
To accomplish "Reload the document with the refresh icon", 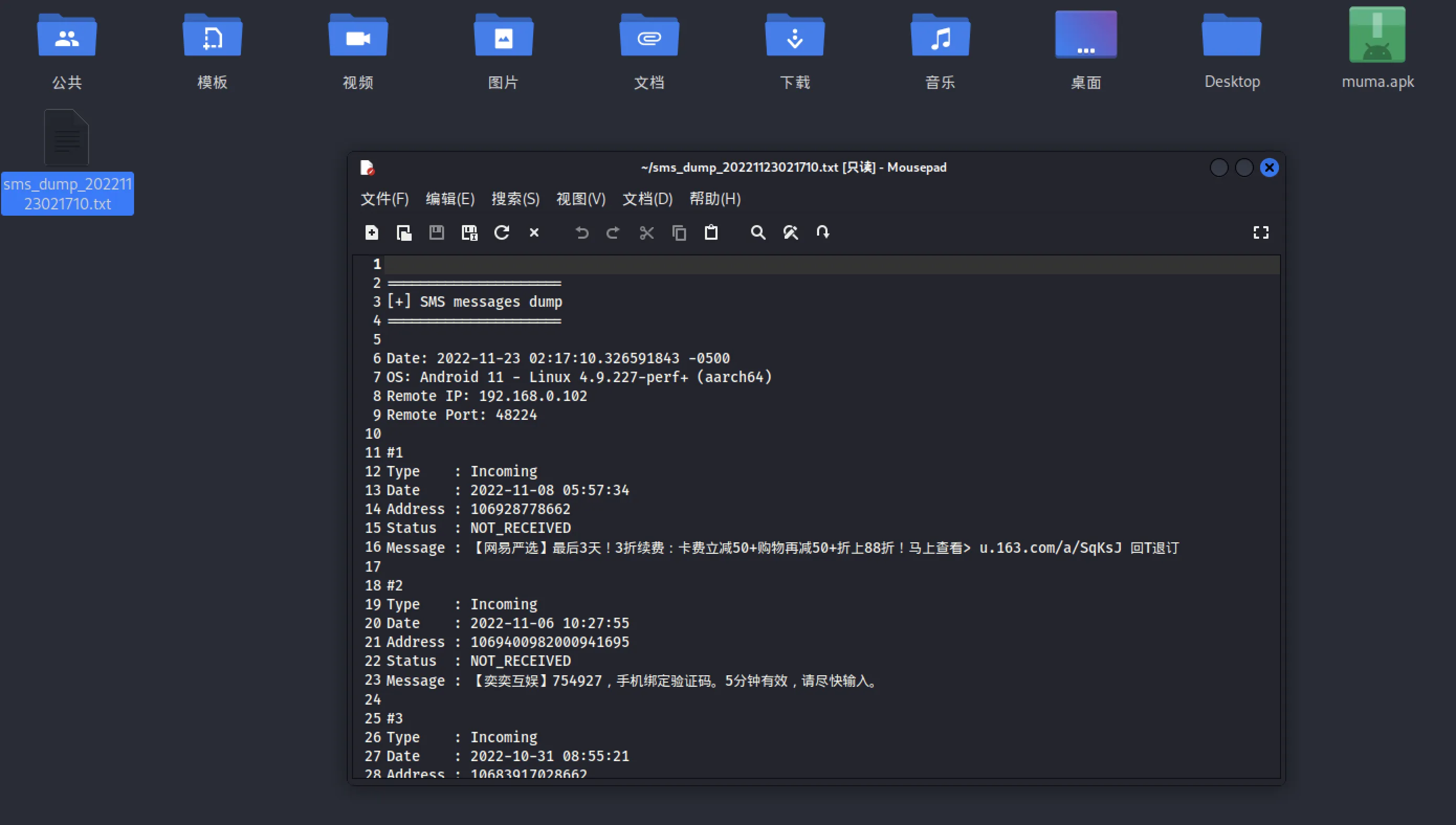I will tap(502, 232).
